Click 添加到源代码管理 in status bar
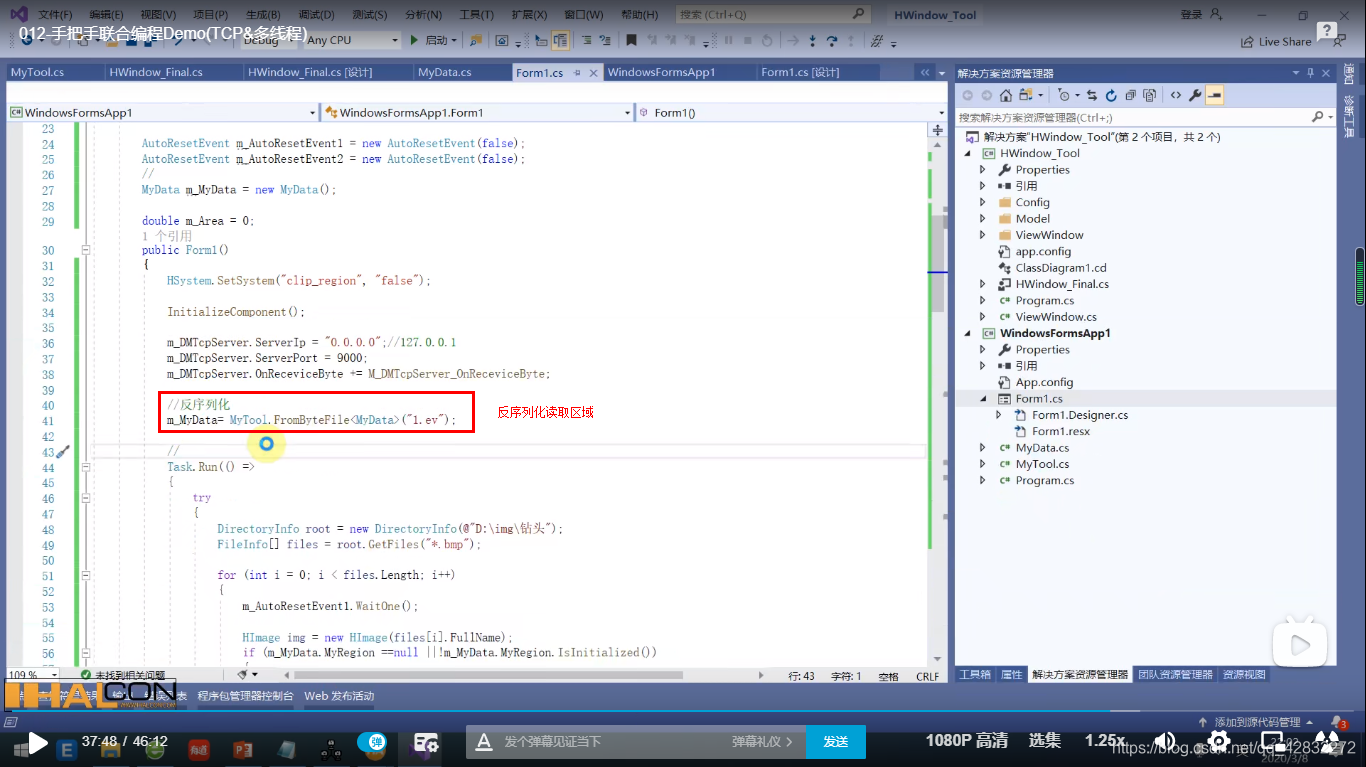Viewport: 1366px width, 767px height. (1256, 722)
